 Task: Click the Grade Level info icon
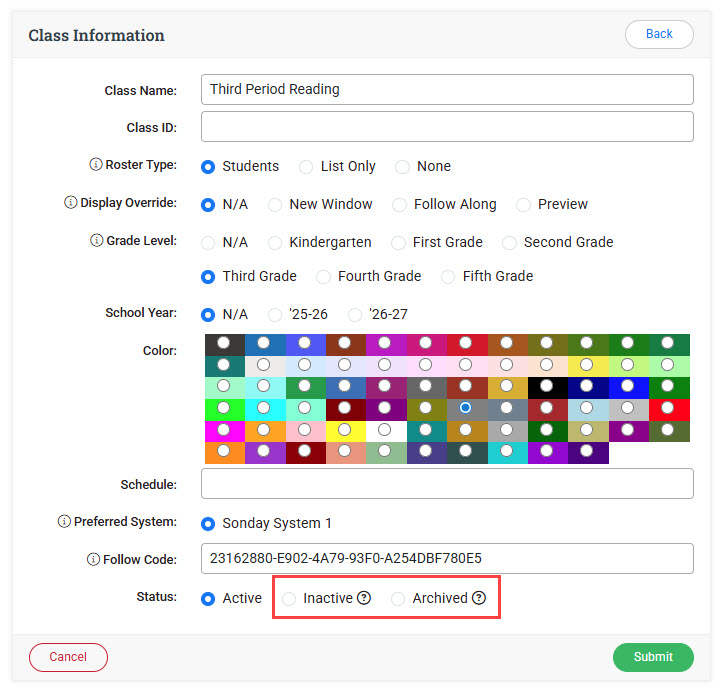pos(96,241)
